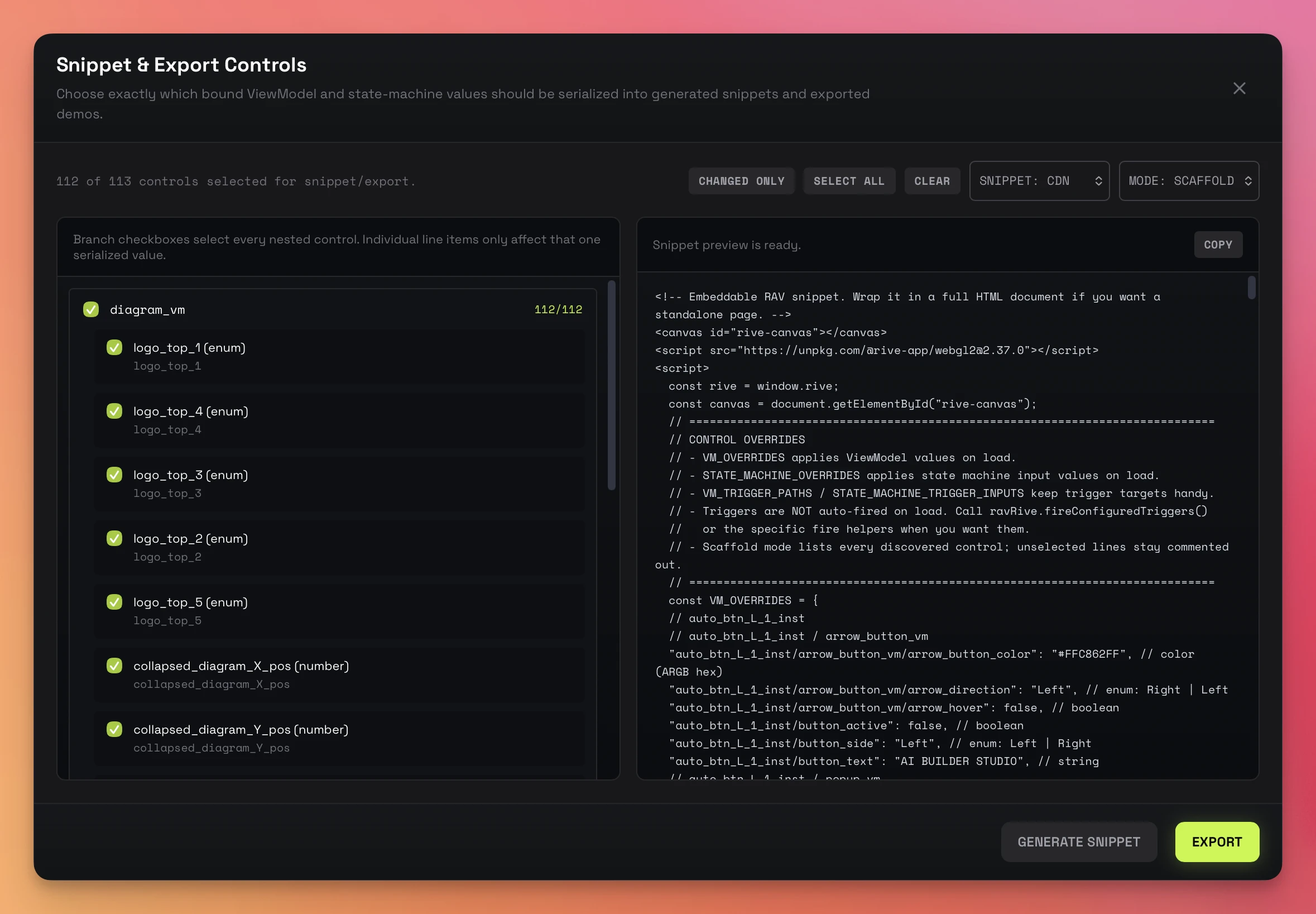
Task: Click the Generate Snippet button
Action: (1078, 842)
